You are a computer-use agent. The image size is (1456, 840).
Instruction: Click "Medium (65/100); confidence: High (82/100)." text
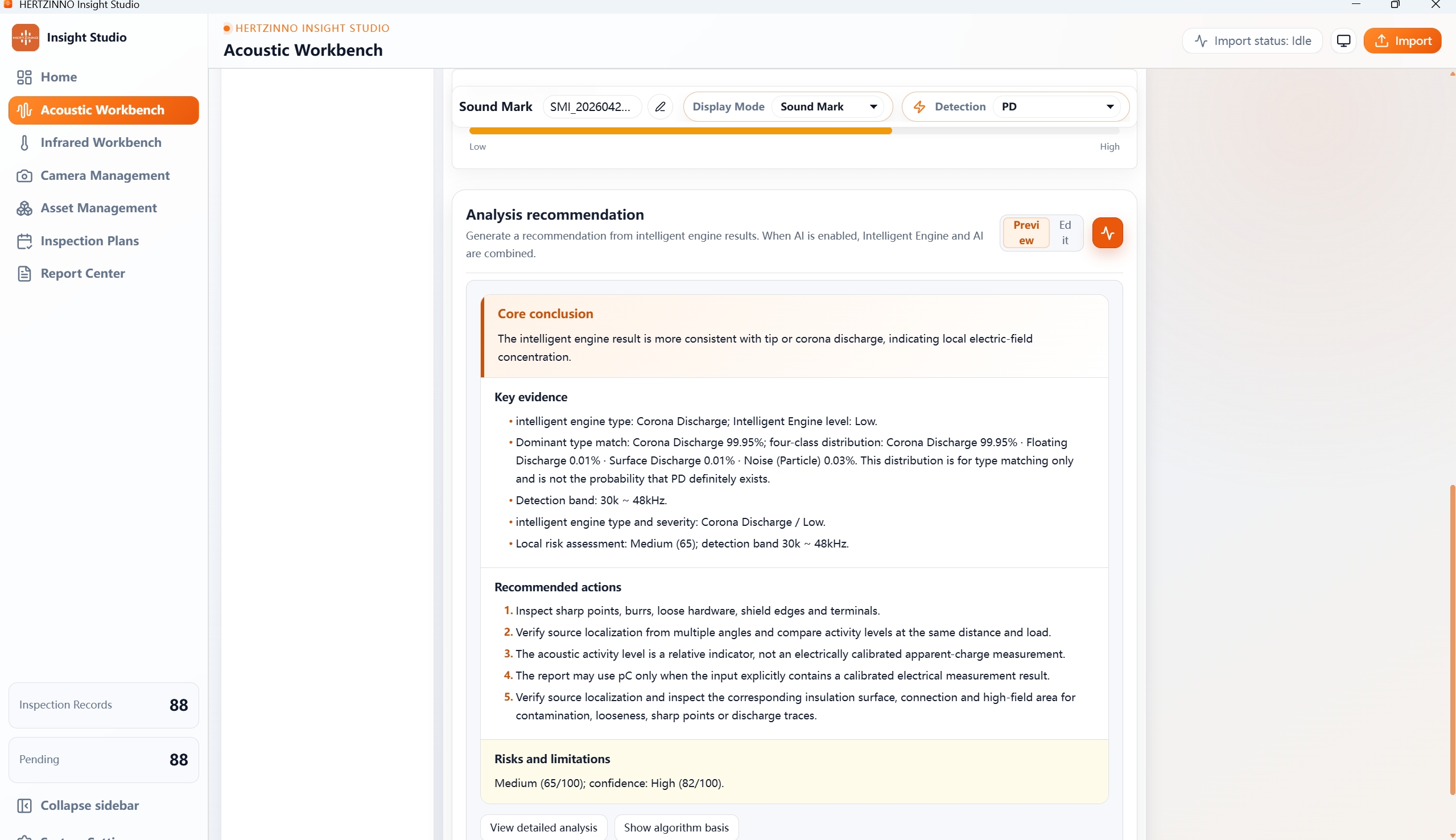pyautogui.click(x=609, y=784)
